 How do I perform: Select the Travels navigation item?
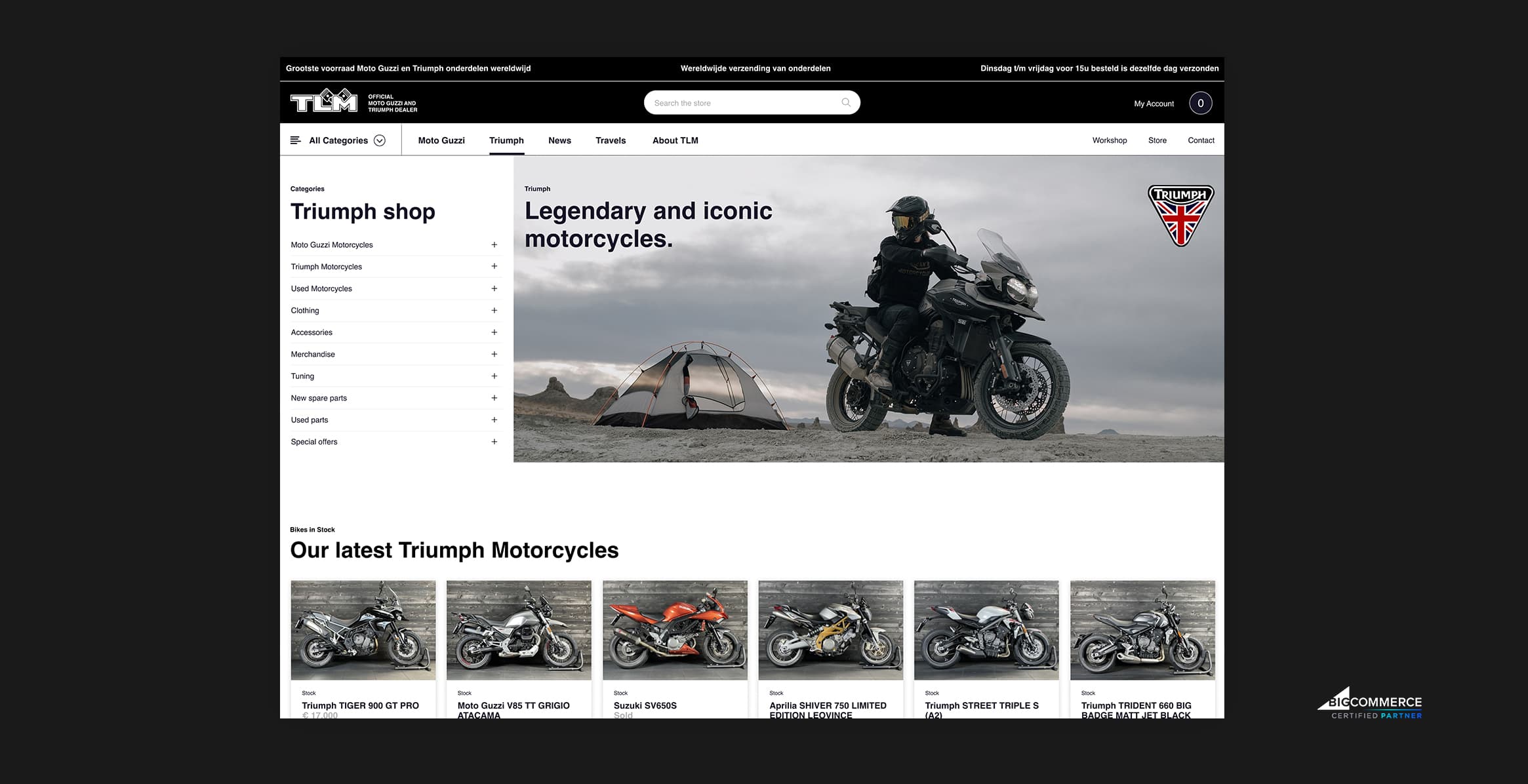[611, 140]
